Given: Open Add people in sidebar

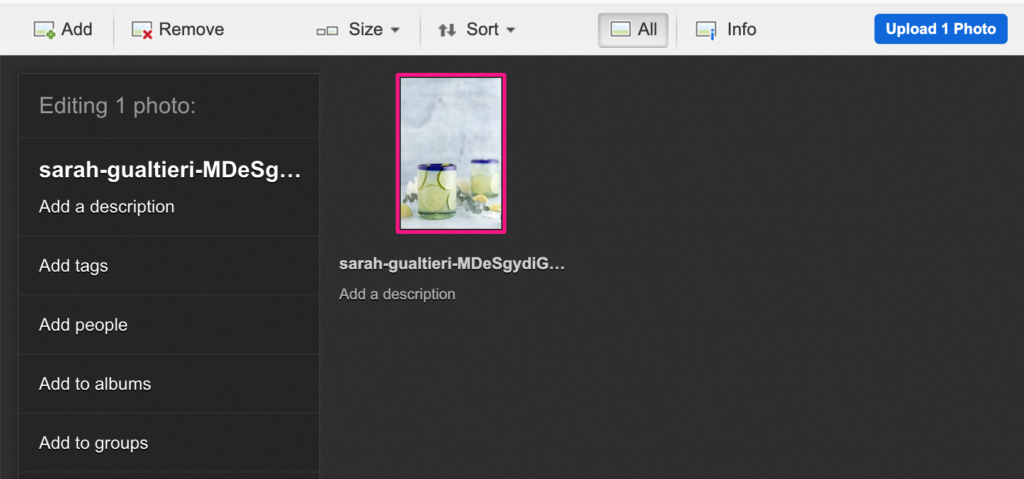Looking at the screenshot, I should [168, 325].
